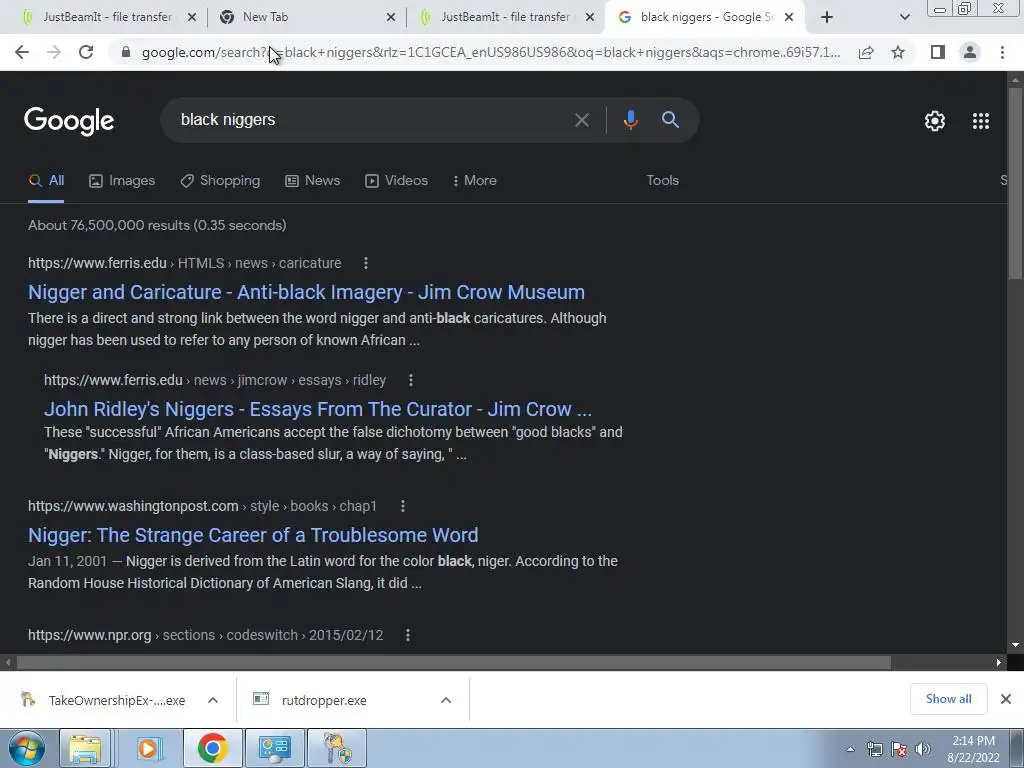Select the All results tab
1024x768 pixels.
point(46,181)
